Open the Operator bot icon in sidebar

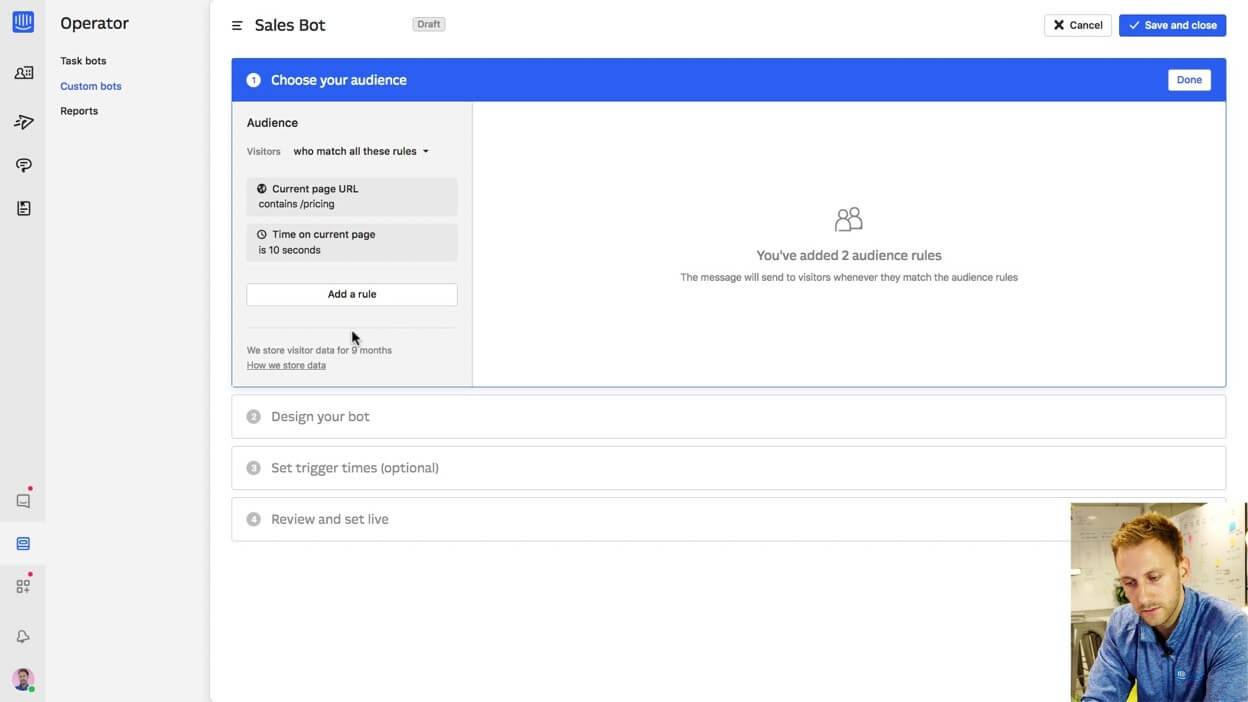tap(23, 544)
